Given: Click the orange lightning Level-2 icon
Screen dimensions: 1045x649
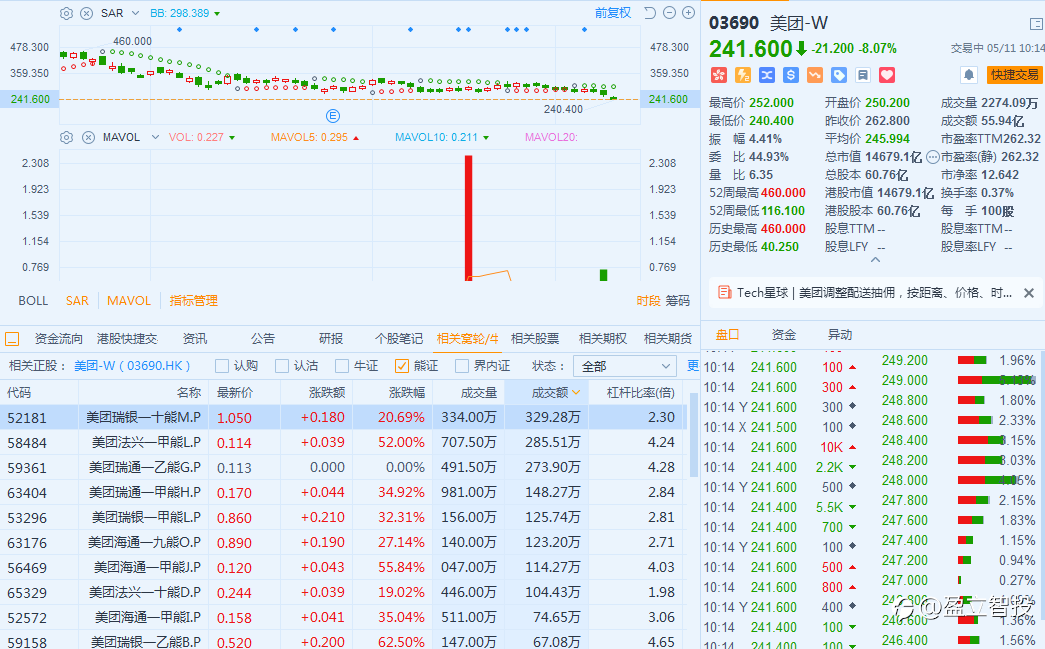Looking at the screenshot, I should pos(742,75).
